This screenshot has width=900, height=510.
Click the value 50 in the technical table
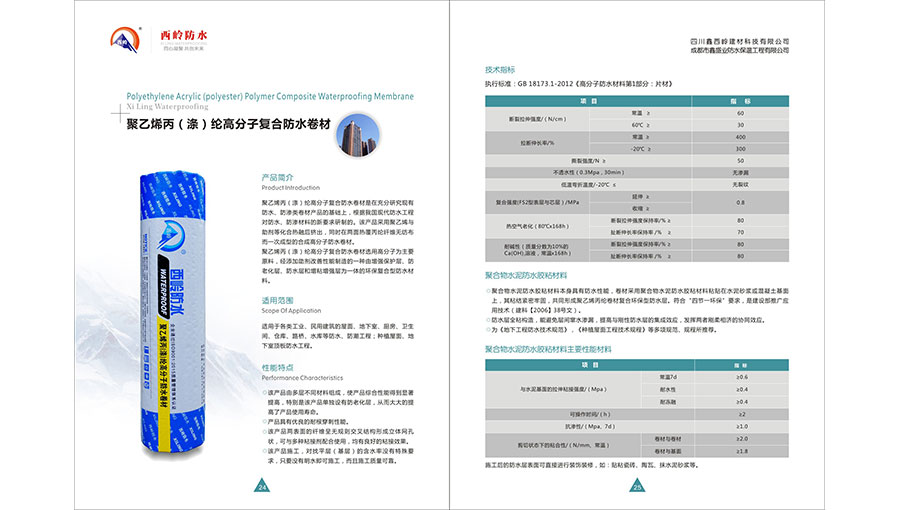[x=740, y=161]
